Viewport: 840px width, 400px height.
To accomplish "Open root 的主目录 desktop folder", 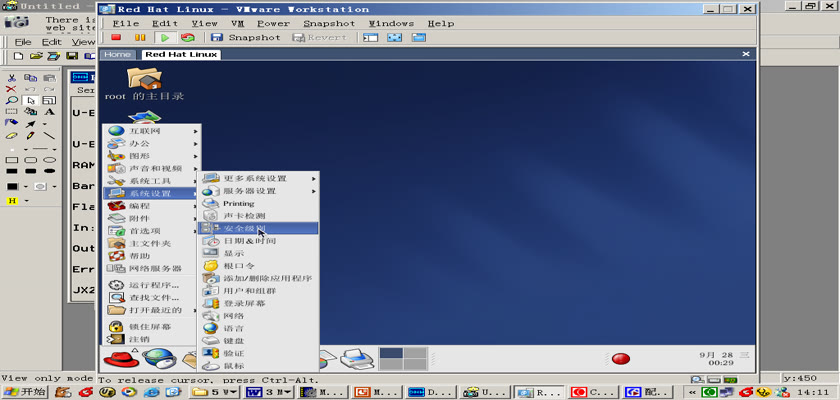I will (x=144, y=84).
